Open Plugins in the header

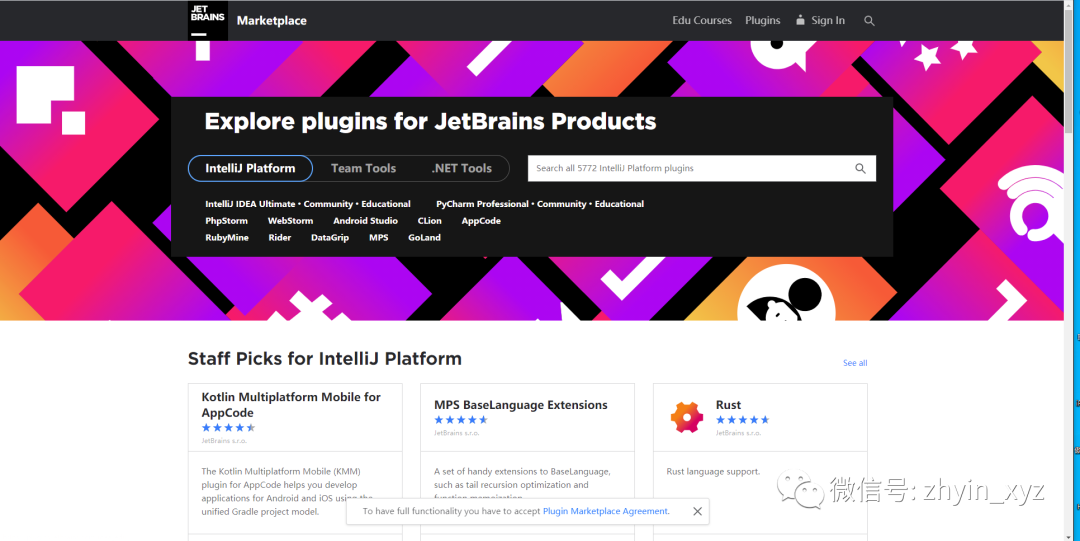(762, 21)
